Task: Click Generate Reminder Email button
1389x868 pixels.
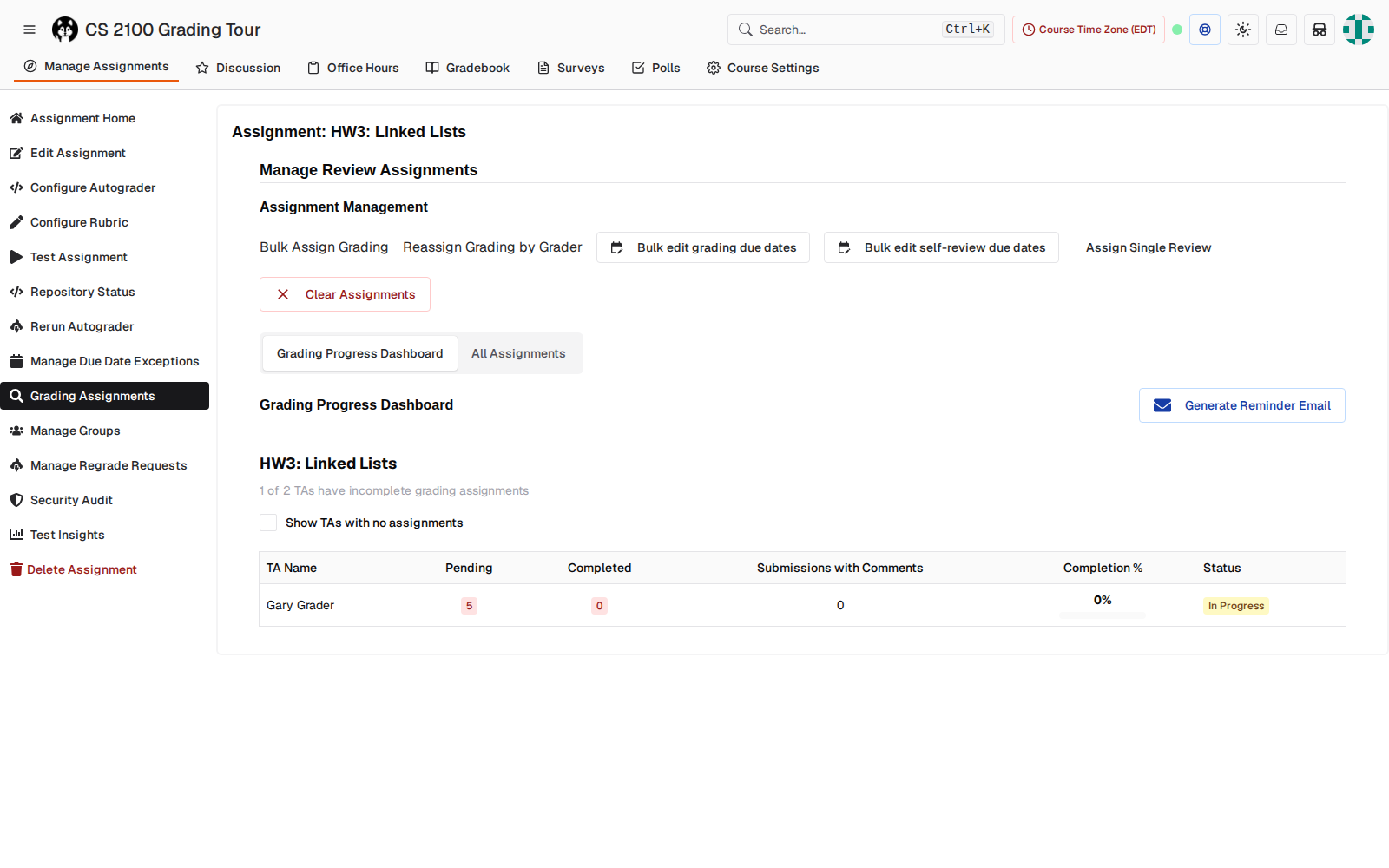Action: [x=1242, y=405]
